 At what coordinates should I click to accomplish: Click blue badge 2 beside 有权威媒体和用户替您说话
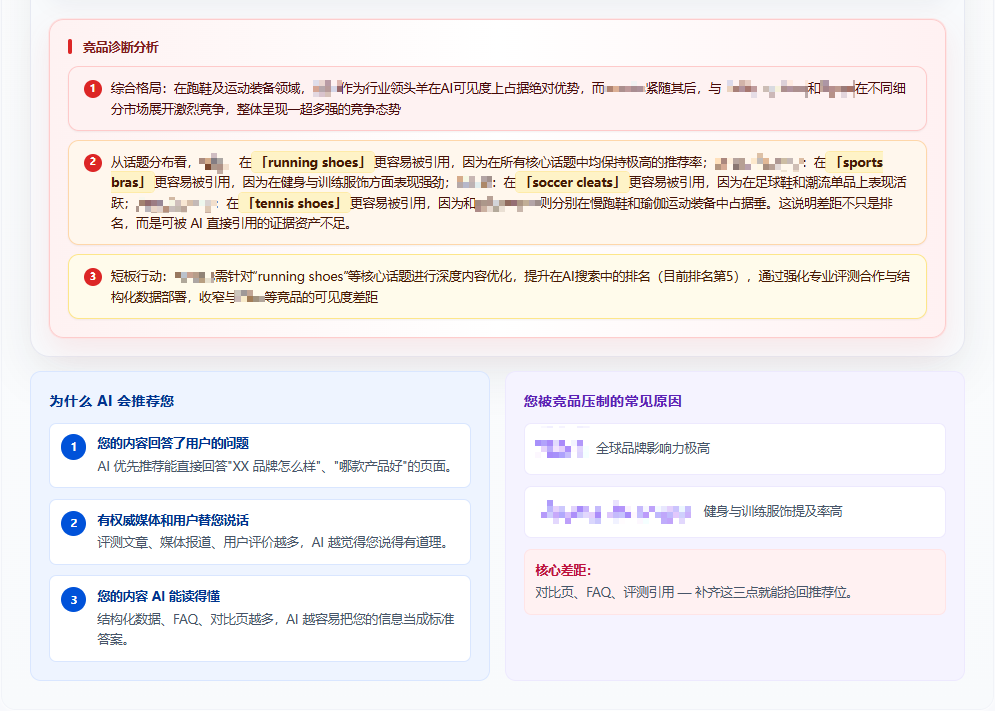click(x=74, y=523)
